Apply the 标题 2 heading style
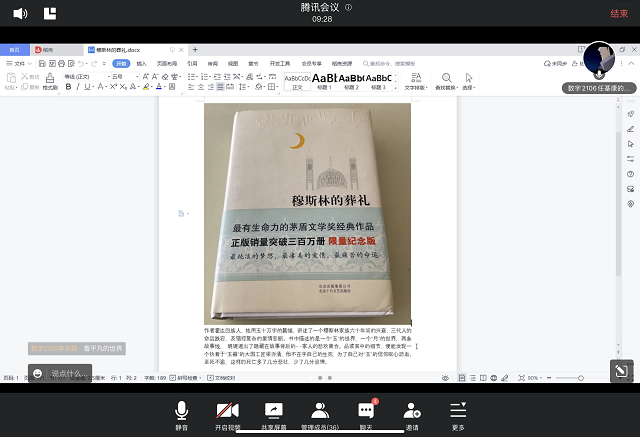 pyautogui.click(x=351, y=82)
